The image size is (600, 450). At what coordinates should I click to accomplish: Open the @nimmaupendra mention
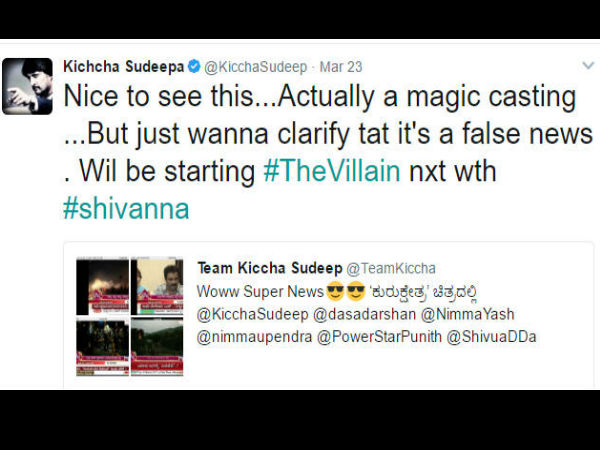pyautogui.click(x=254, y=337)
